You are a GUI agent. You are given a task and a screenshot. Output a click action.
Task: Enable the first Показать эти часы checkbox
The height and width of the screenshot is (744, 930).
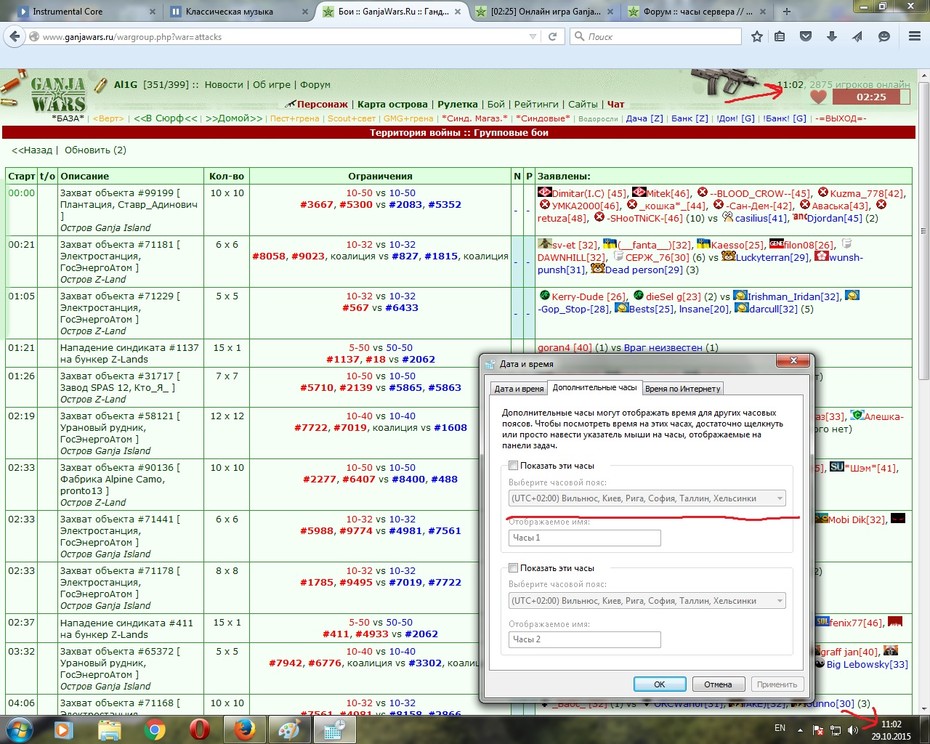coord(514,465)
